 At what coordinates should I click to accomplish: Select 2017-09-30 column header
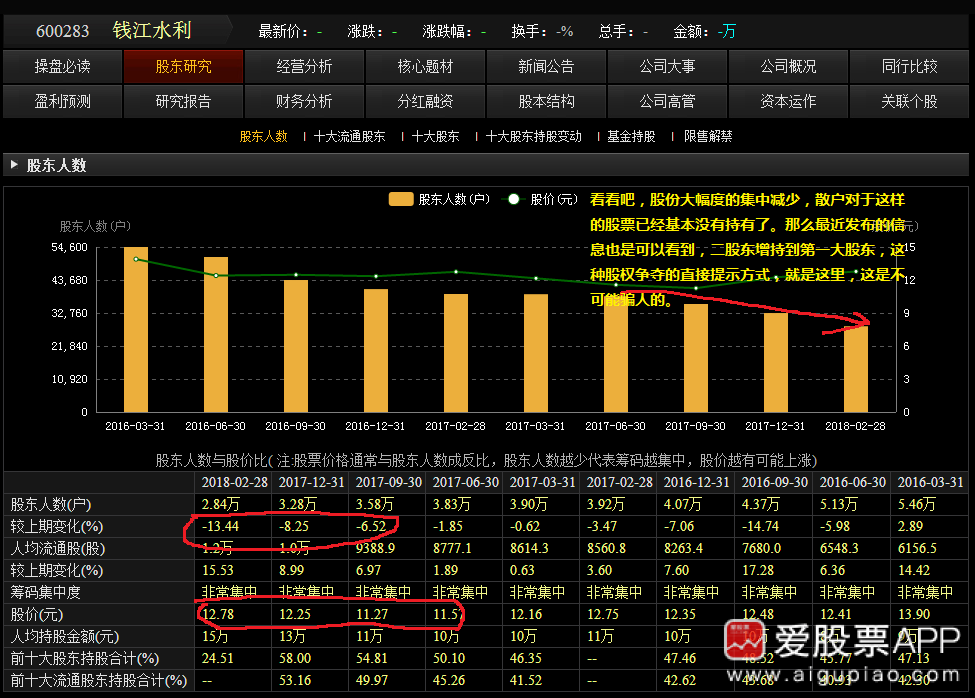click(x=389, y=482)
